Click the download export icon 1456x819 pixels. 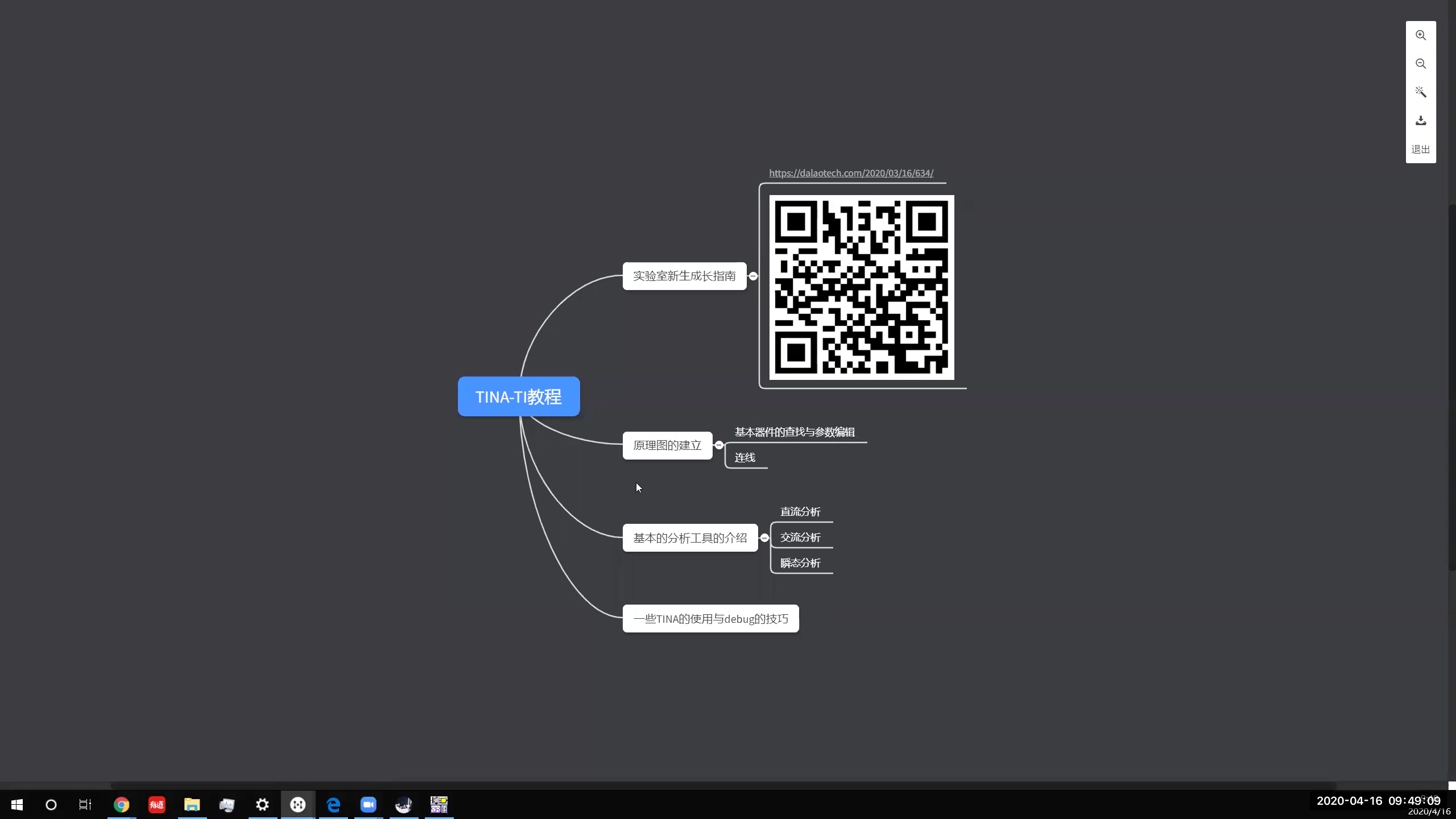[1420, 121]
